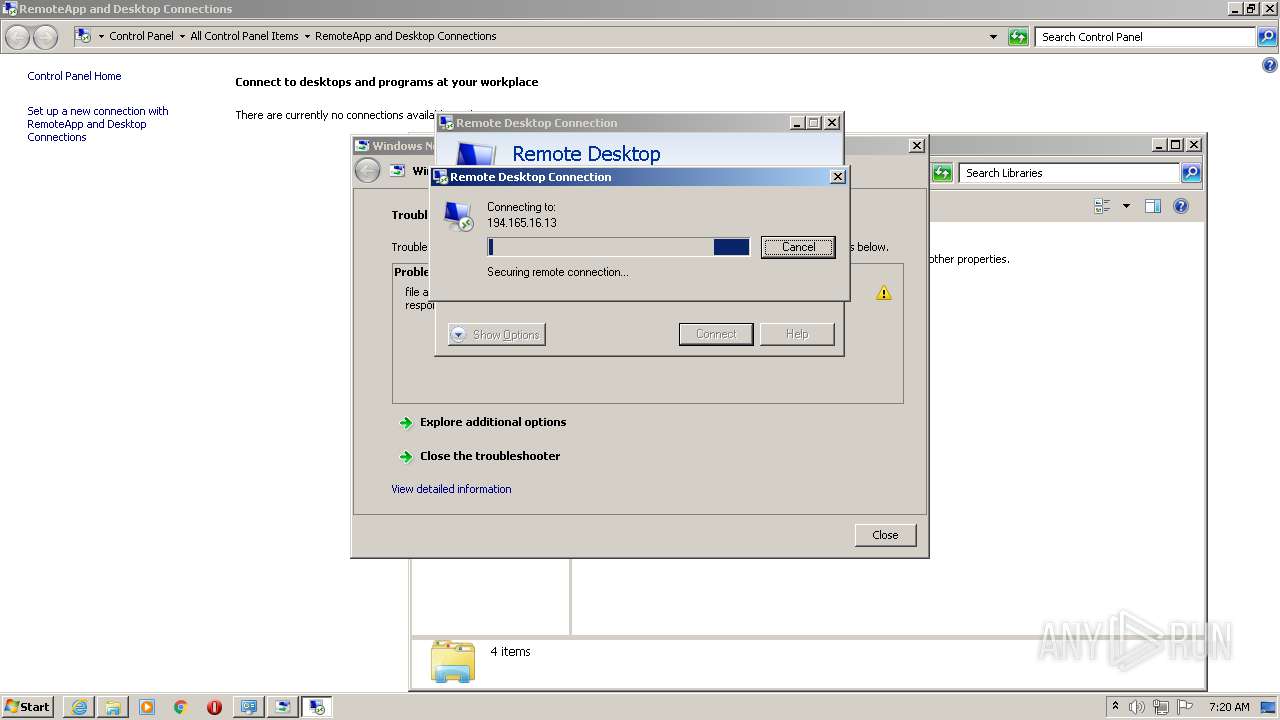Open Action Center flag icon
The height and width of the screenshot is (720, 1280).
pyautogui.click(x=1185, y=707)
